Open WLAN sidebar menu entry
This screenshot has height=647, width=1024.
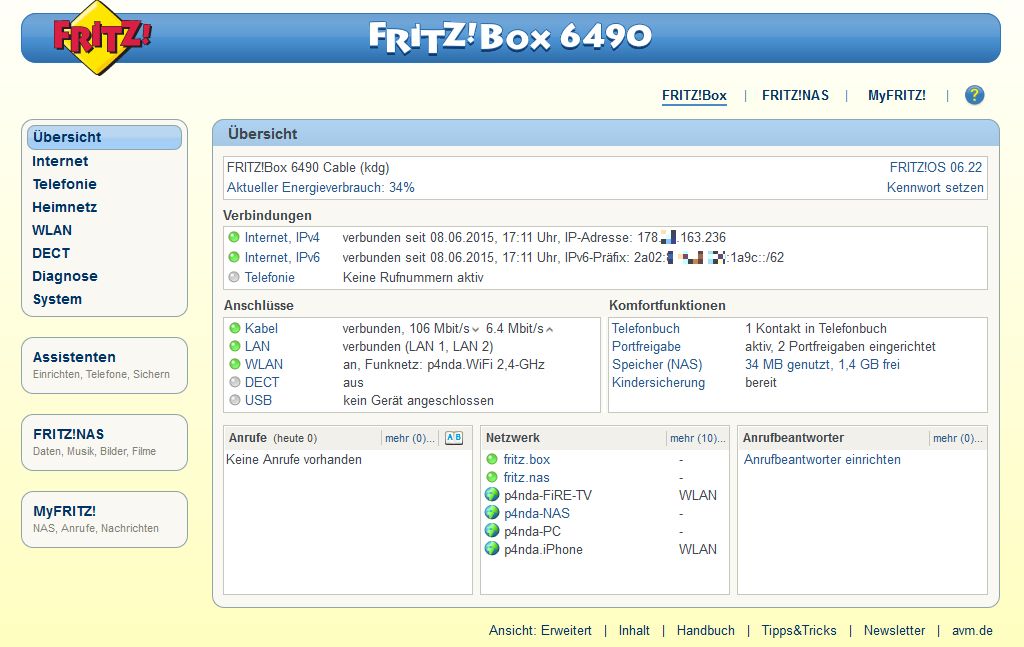[x=52, y=230]
